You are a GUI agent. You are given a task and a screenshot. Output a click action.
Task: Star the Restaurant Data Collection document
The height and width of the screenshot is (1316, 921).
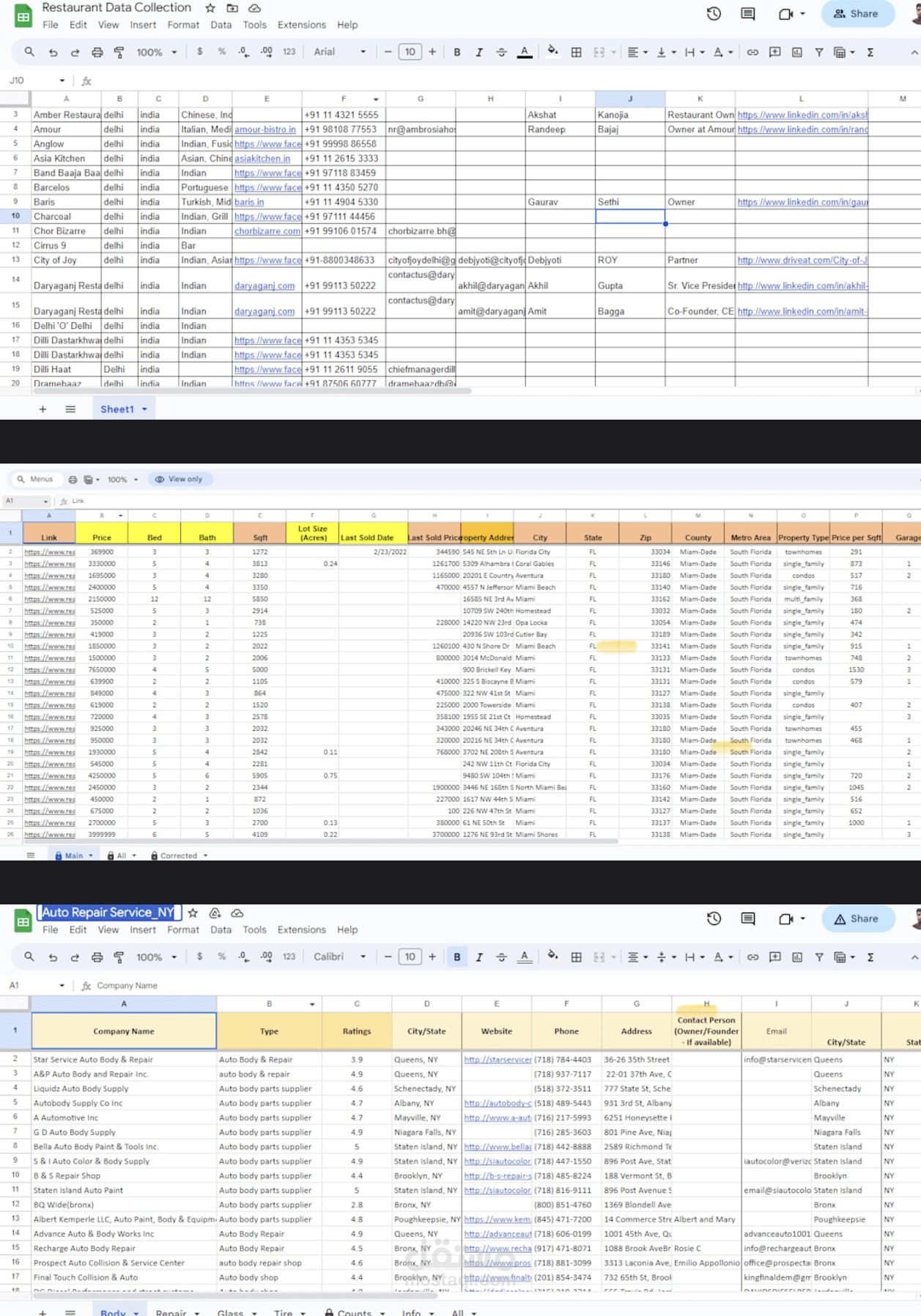pyautogui.click(x=210, y=8)
